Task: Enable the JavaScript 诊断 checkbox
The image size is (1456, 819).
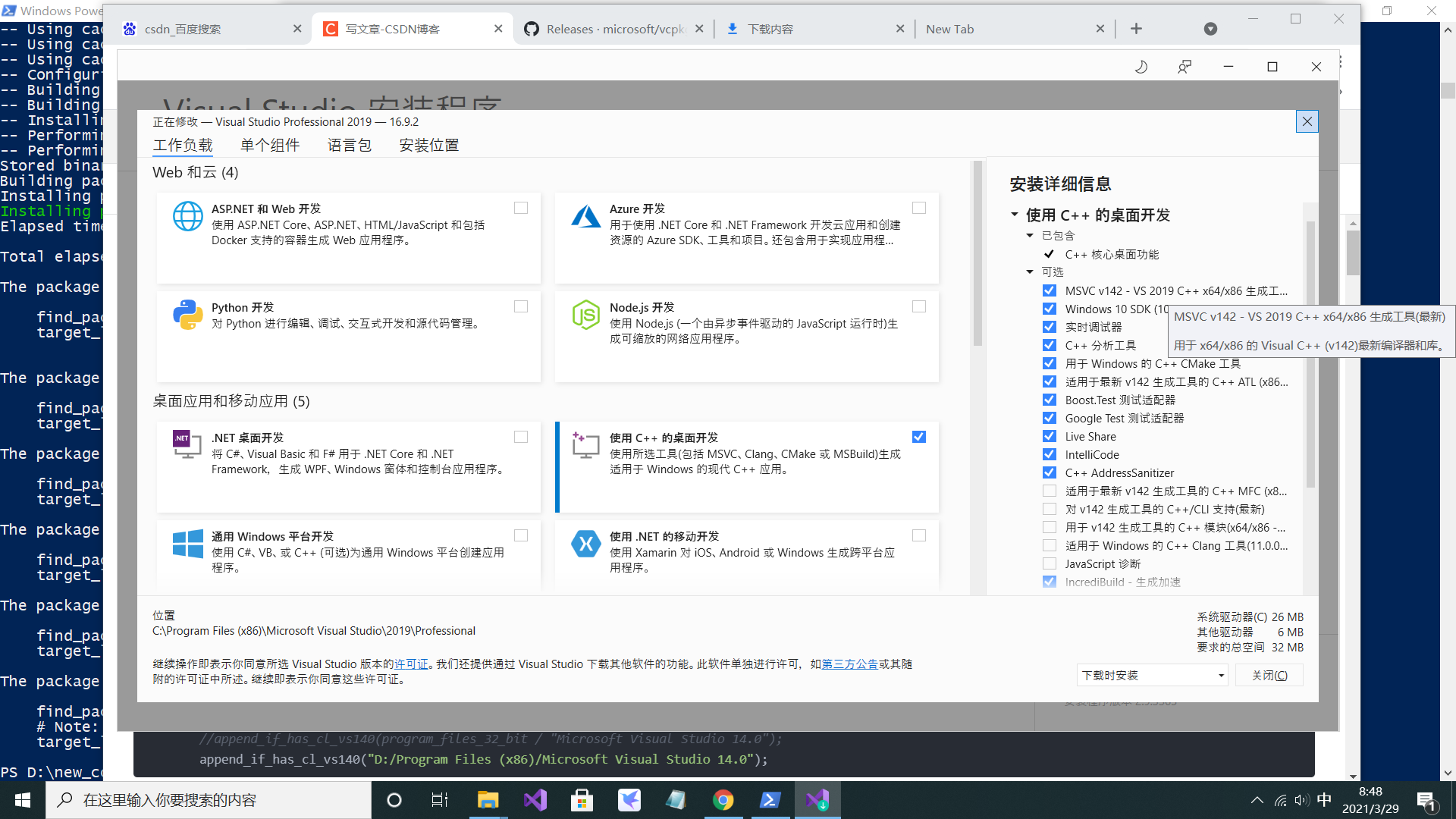Action: point(1050,563)
